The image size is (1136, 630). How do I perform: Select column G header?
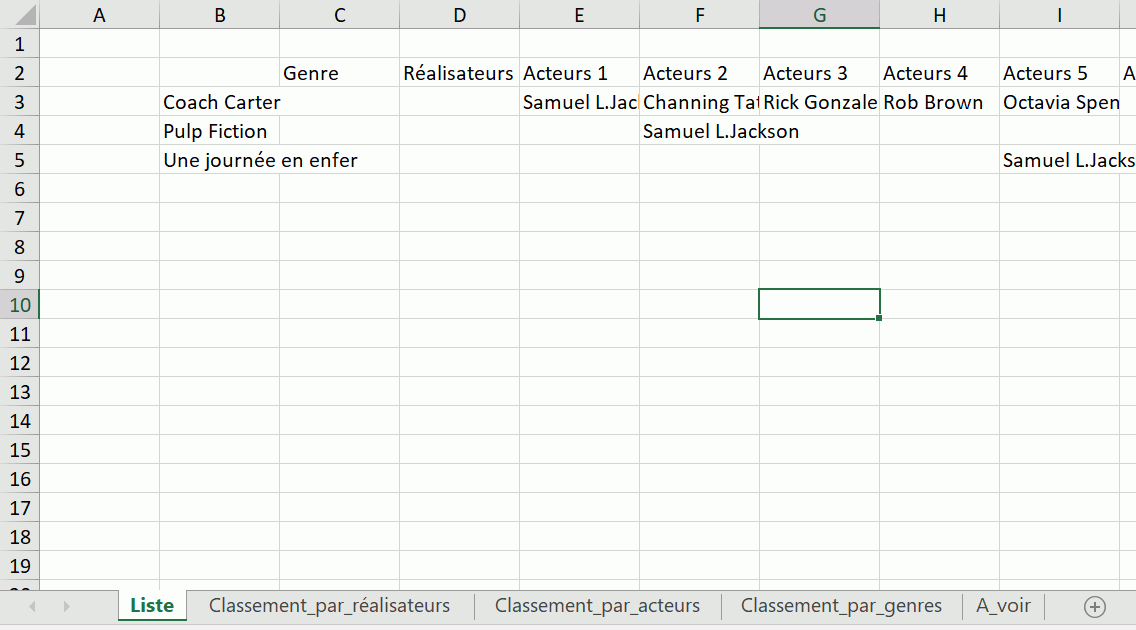coord(819,15)
